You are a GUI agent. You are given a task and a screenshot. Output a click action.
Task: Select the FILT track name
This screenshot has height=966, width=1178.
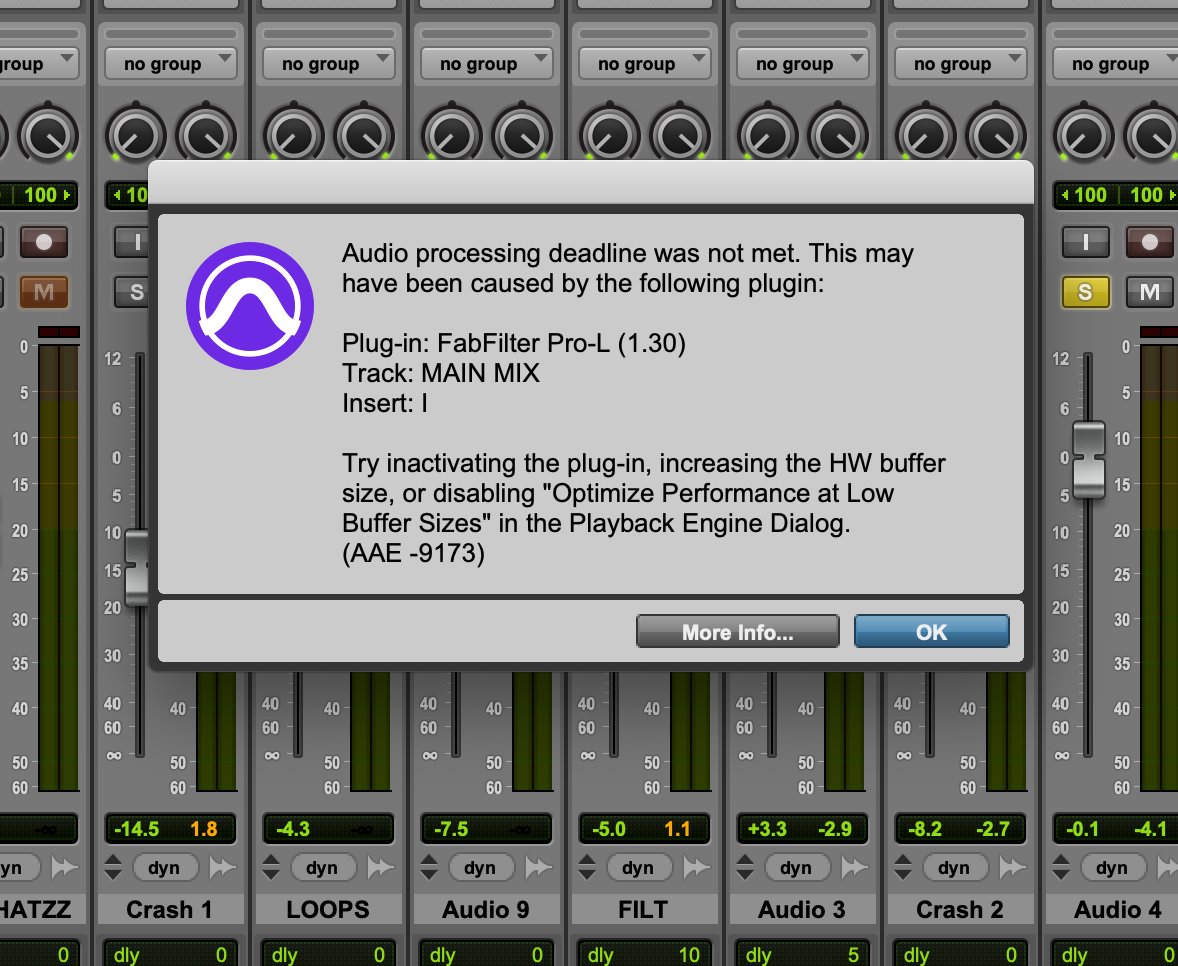(x=643, y=910)
